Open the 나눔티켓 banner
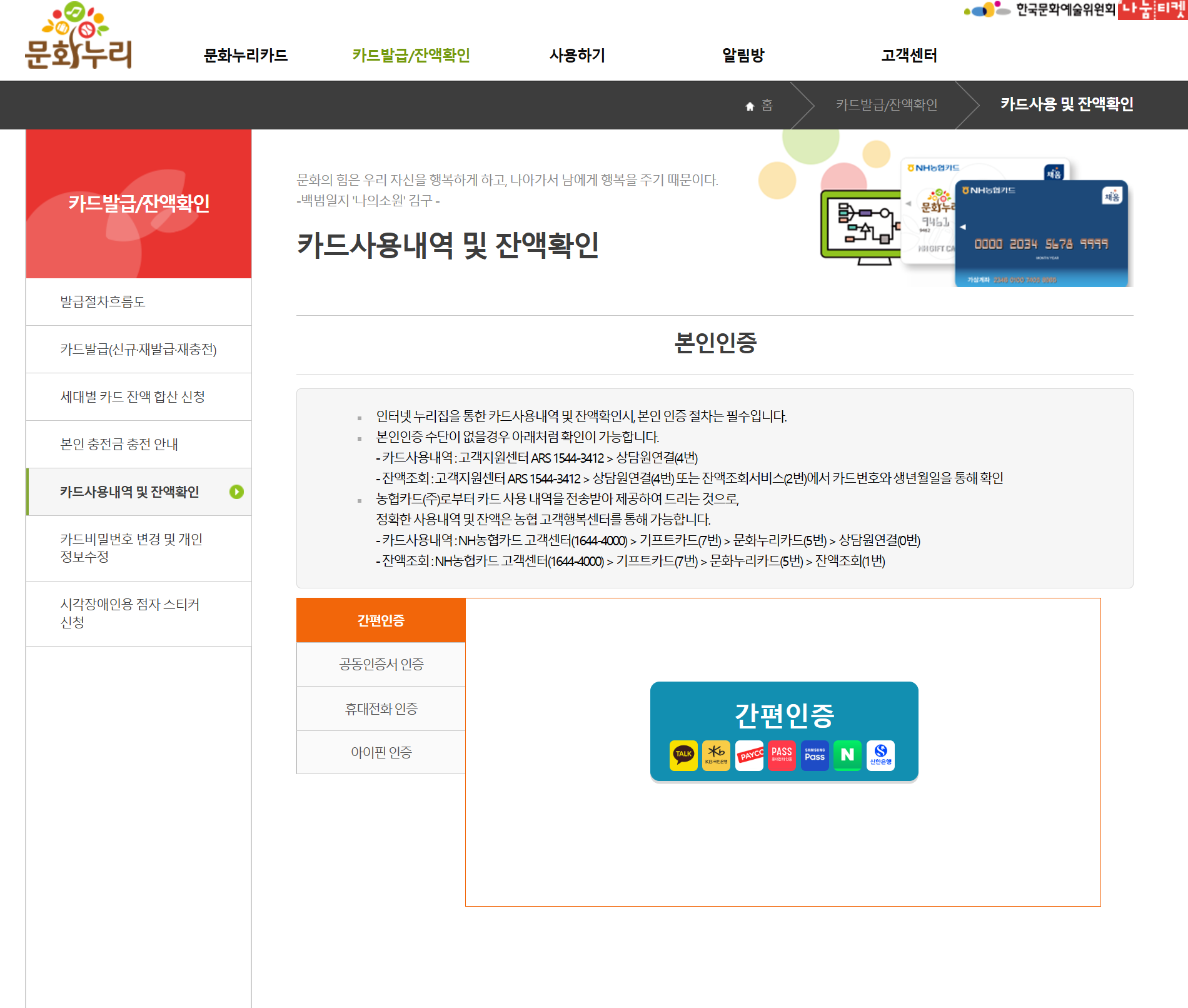1188x1008 pixels. [x=1153, y=11]
